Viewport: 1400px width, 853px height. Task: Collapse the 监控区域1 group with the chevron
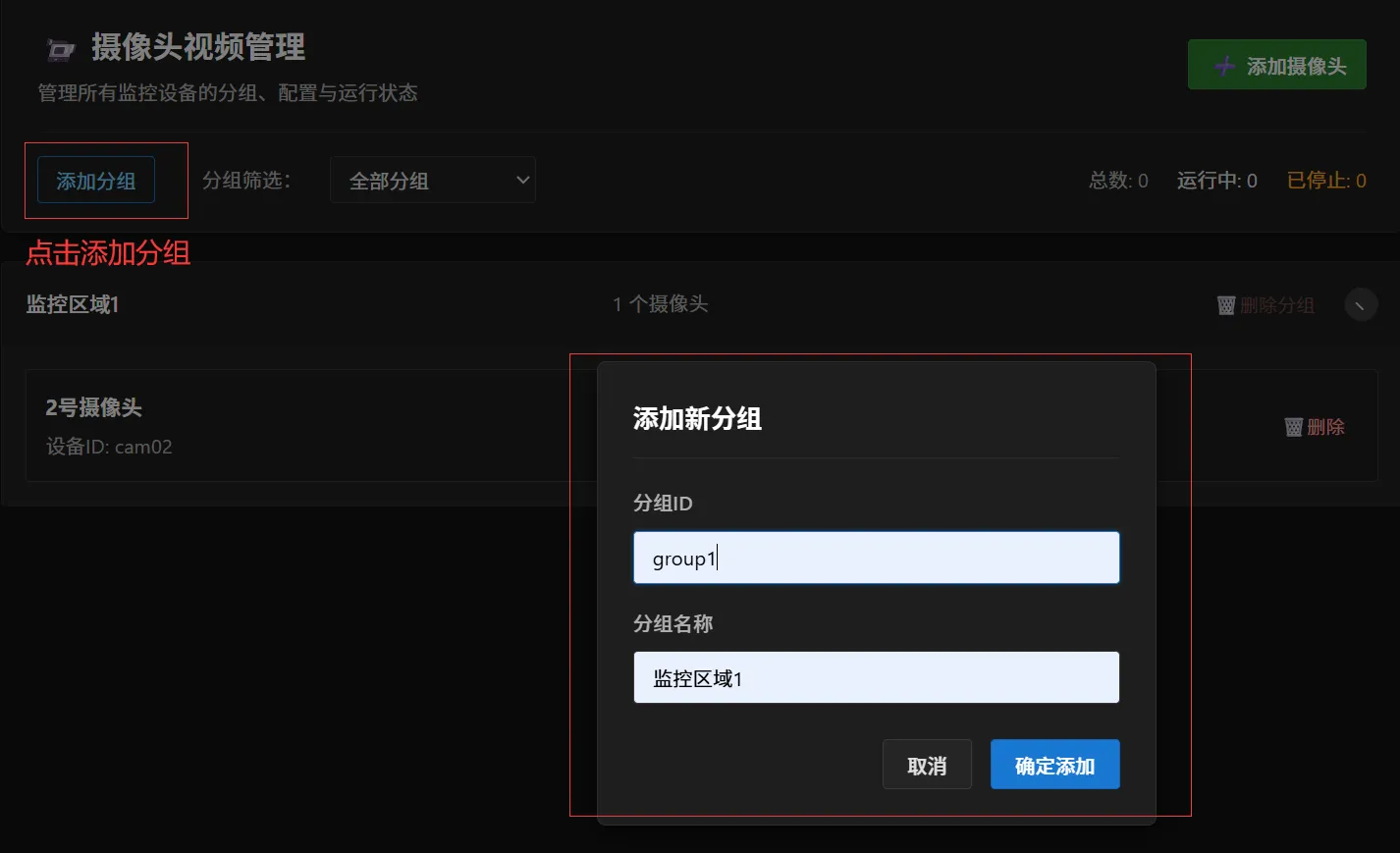(x=1360, y=305)
